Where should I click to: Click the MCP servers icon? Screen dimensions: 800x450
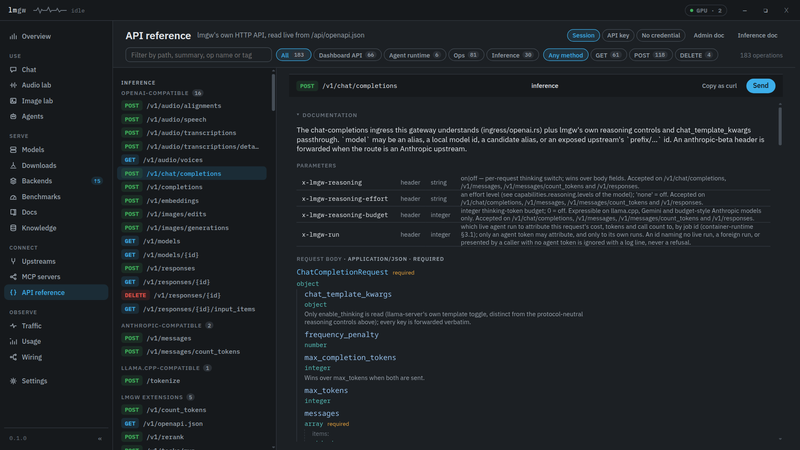pos(13,277)
